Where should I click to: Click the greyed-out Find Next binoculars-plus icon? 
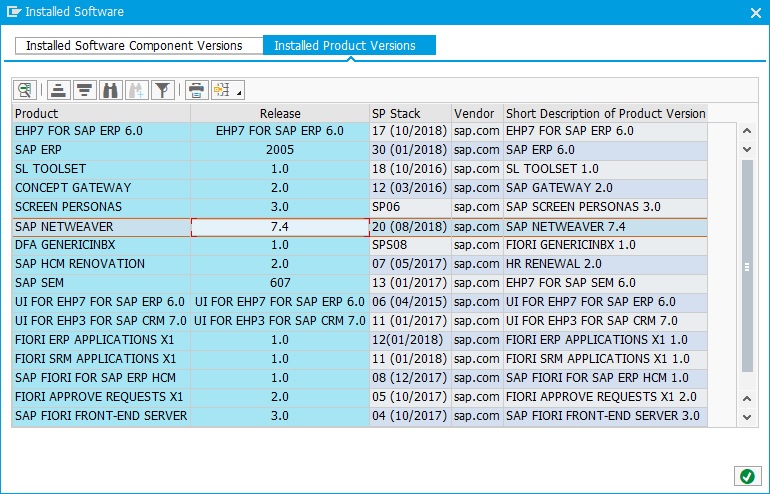137,90
